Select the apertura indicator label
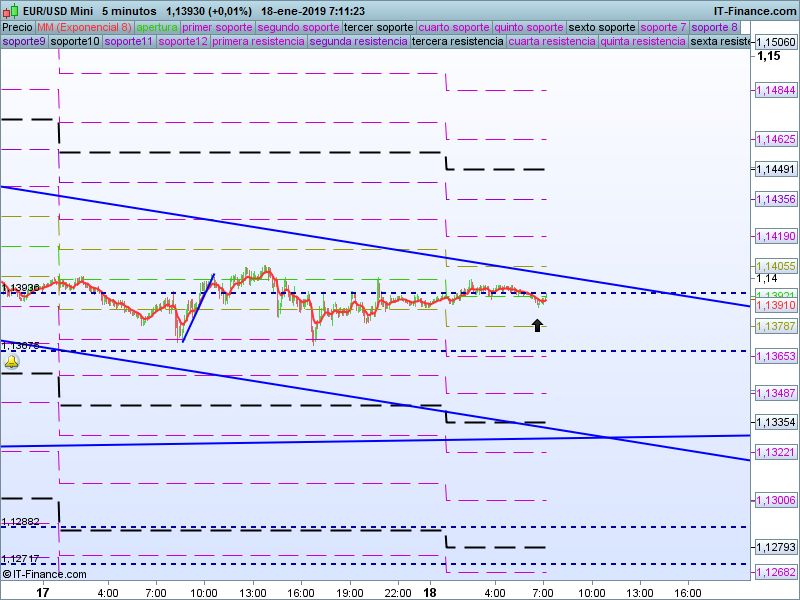 coord(157,27)
